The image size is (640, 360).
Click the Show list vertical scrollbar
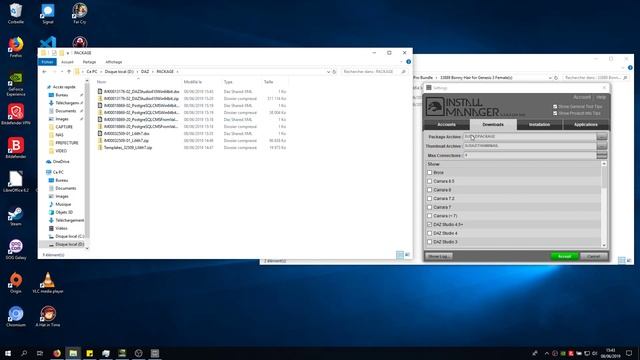(604, 204)
